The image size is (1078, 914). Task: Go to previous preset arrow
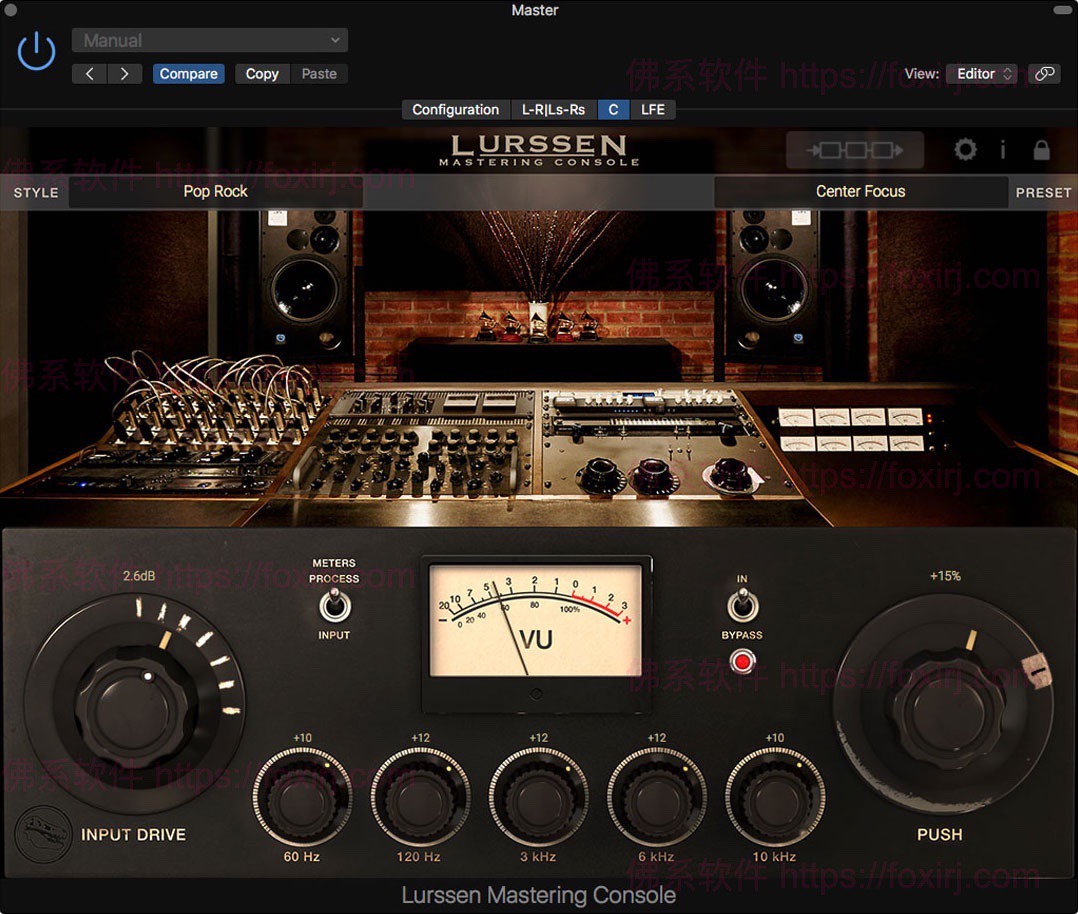click(x=89, y=74)
